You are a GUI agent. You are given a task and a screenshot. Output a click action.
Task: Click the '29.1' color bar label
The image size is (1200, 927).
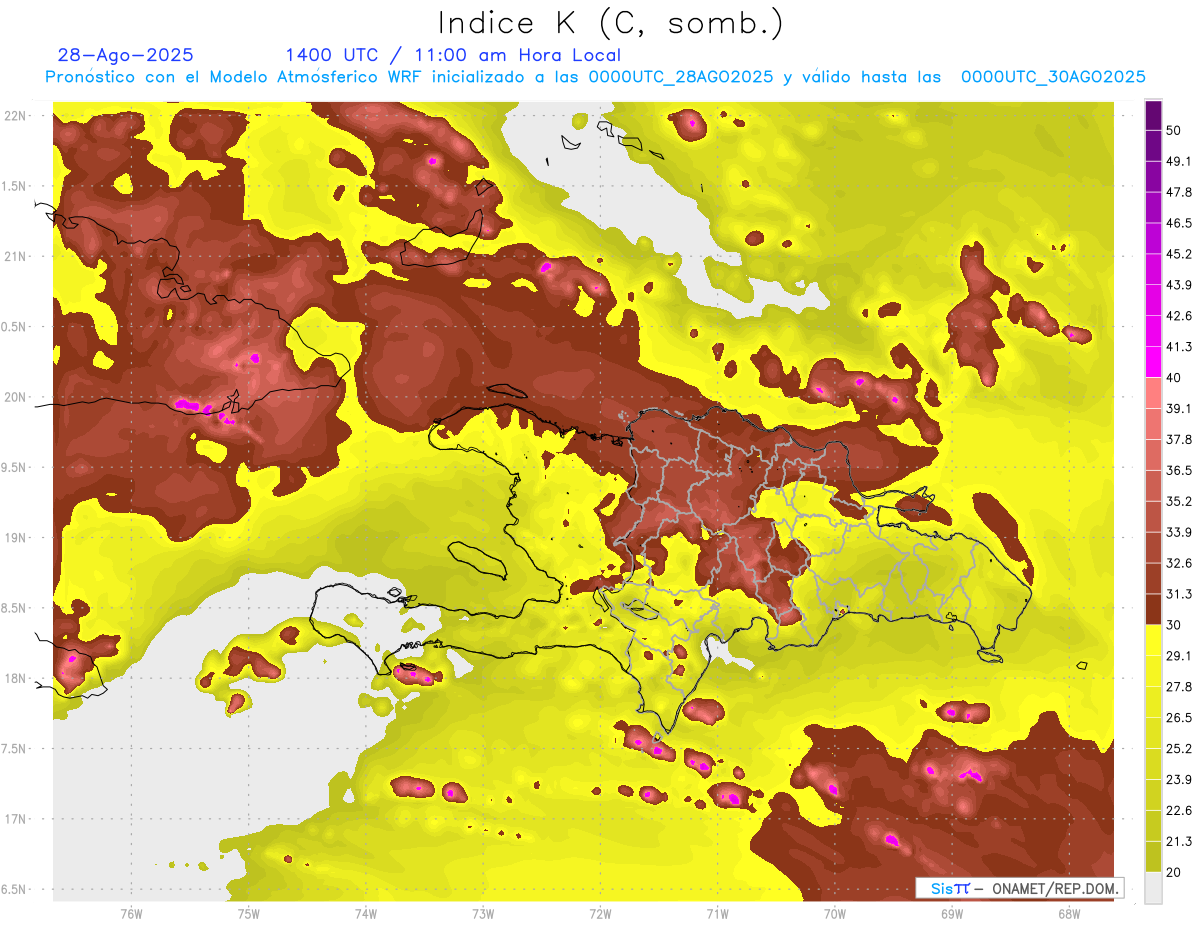click(x=1179, y=656)
